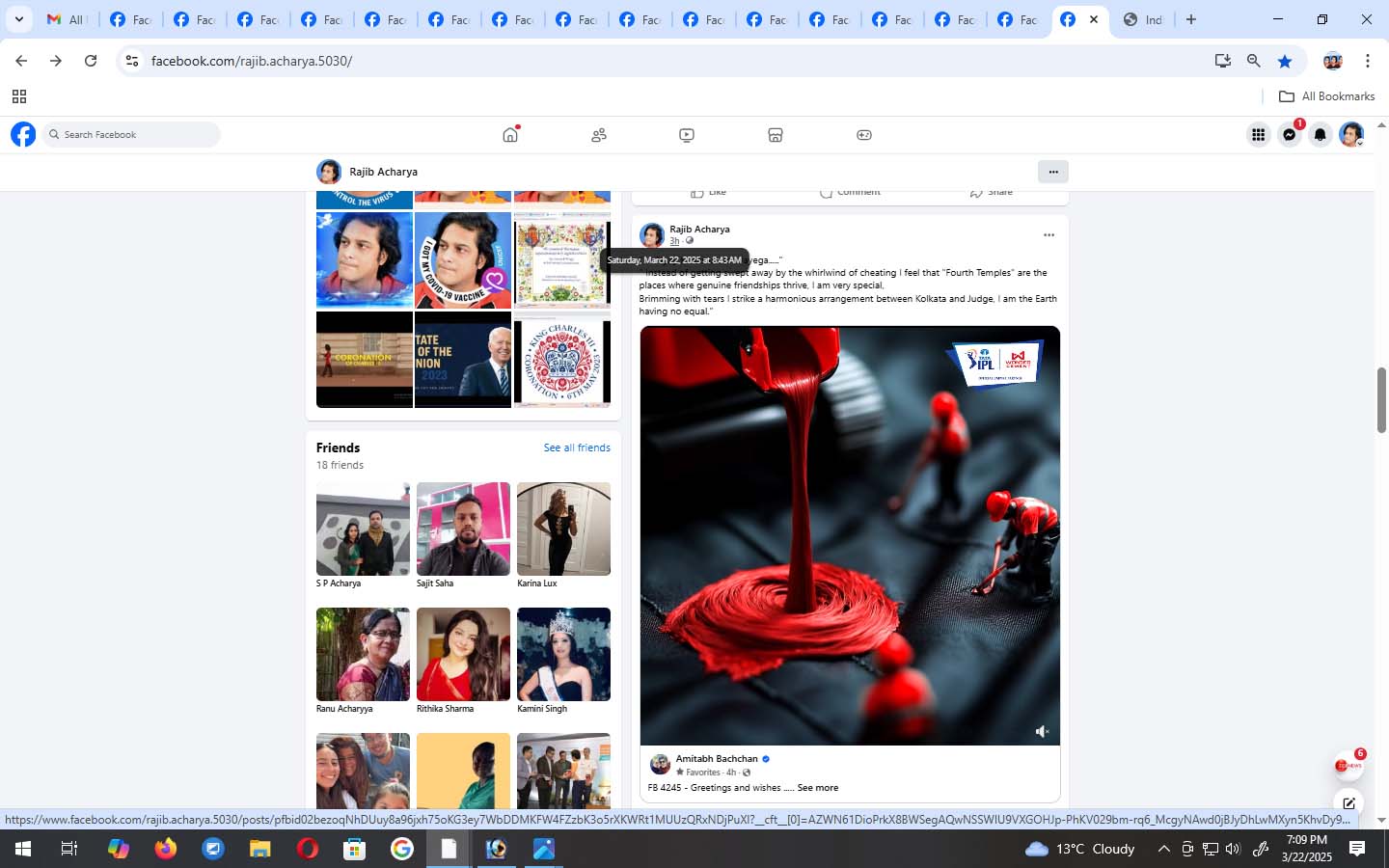Focus the Search Facebook field
The image size is (1389, 868).
coord(131,135)
